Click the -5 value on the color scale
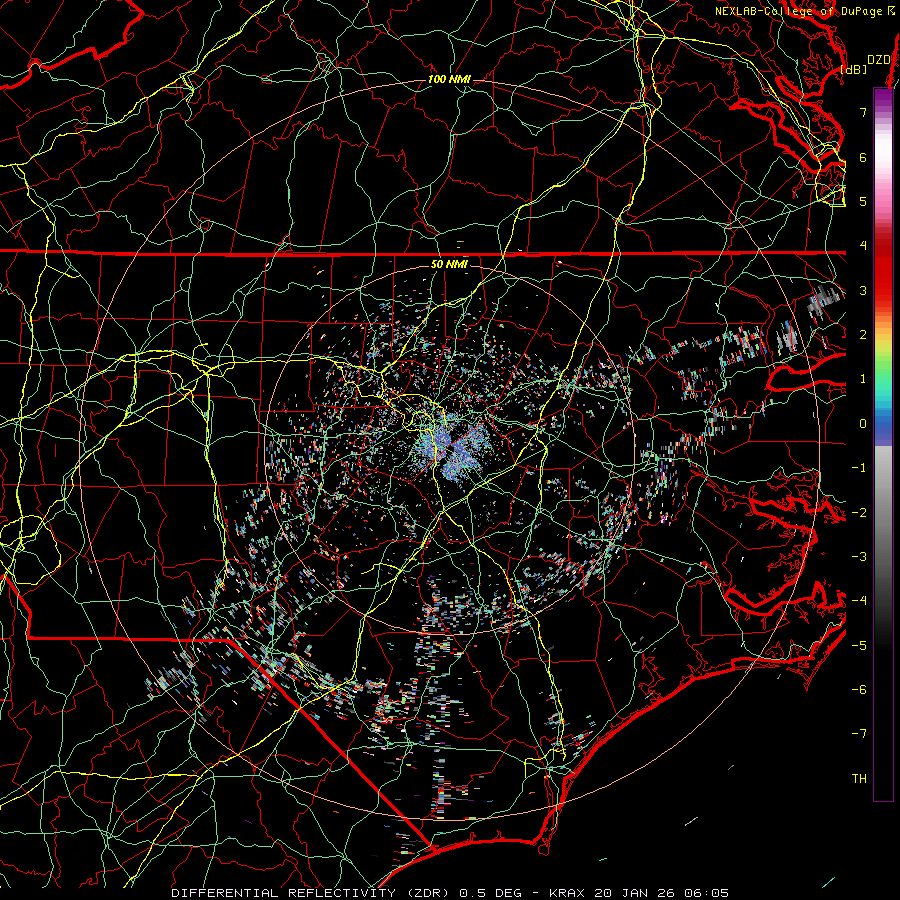This screenshot has height=900, width=900. tap(859, 646)
